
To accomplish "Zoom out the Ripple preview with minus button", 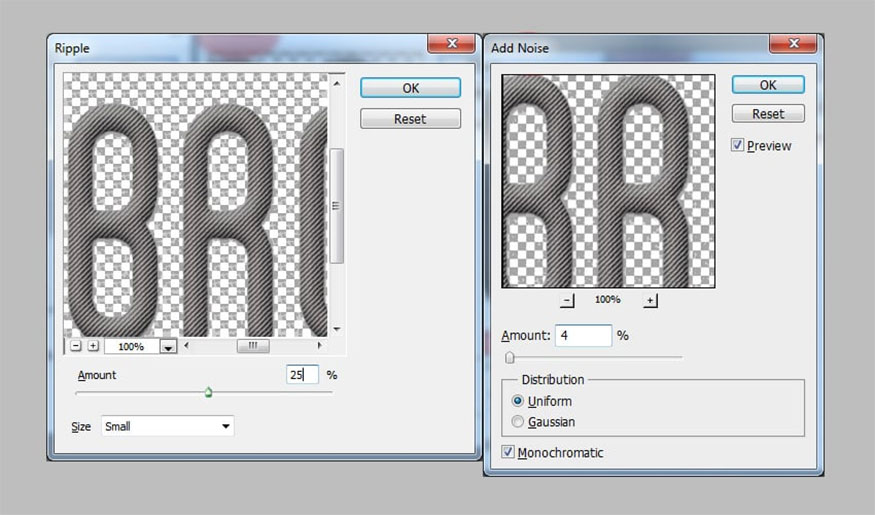I will click(76, 346).
